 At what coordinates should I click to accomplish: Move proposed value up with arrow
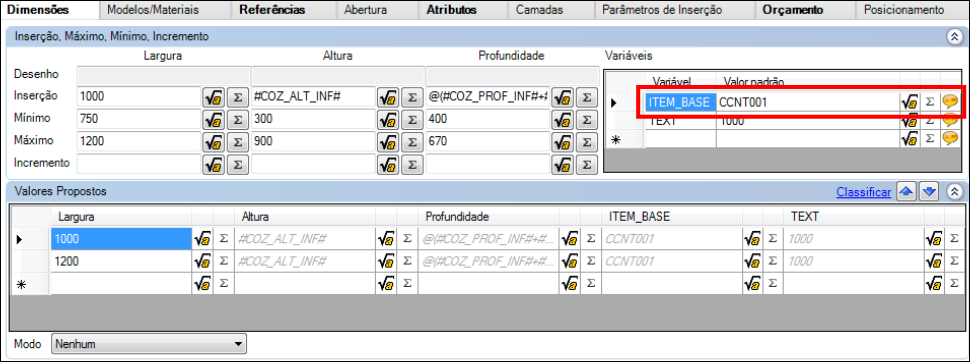click(x=906, y=192)
